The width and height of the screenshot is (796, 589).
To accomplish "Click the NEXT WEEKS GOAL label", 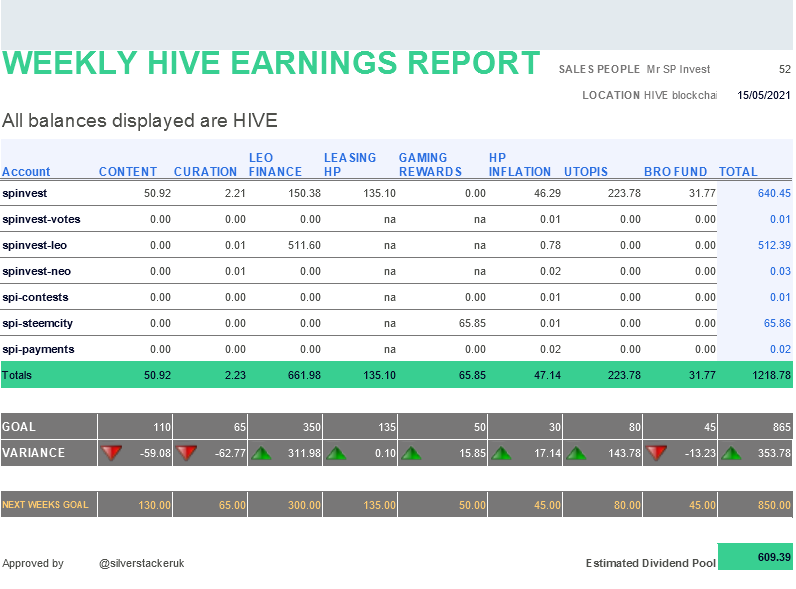I will (x=45, y=505).
